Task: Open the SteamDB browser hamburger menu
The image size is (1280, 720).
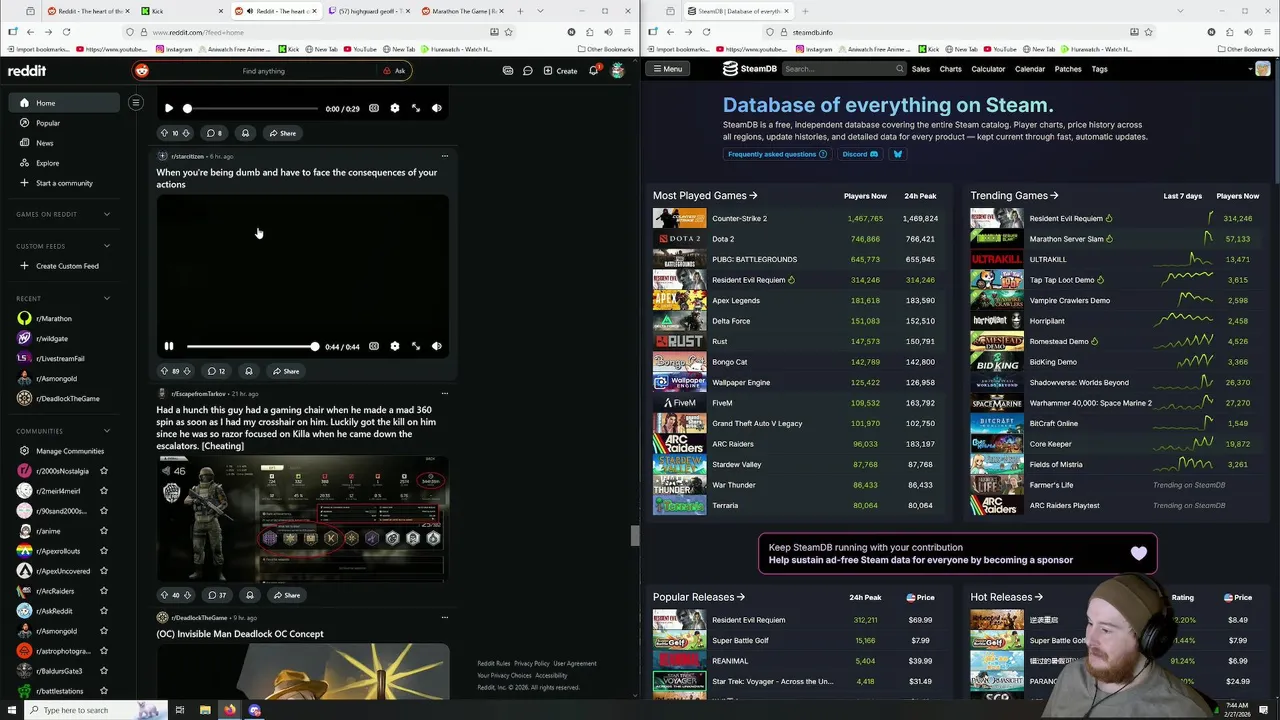Action: click(1266, 32)
